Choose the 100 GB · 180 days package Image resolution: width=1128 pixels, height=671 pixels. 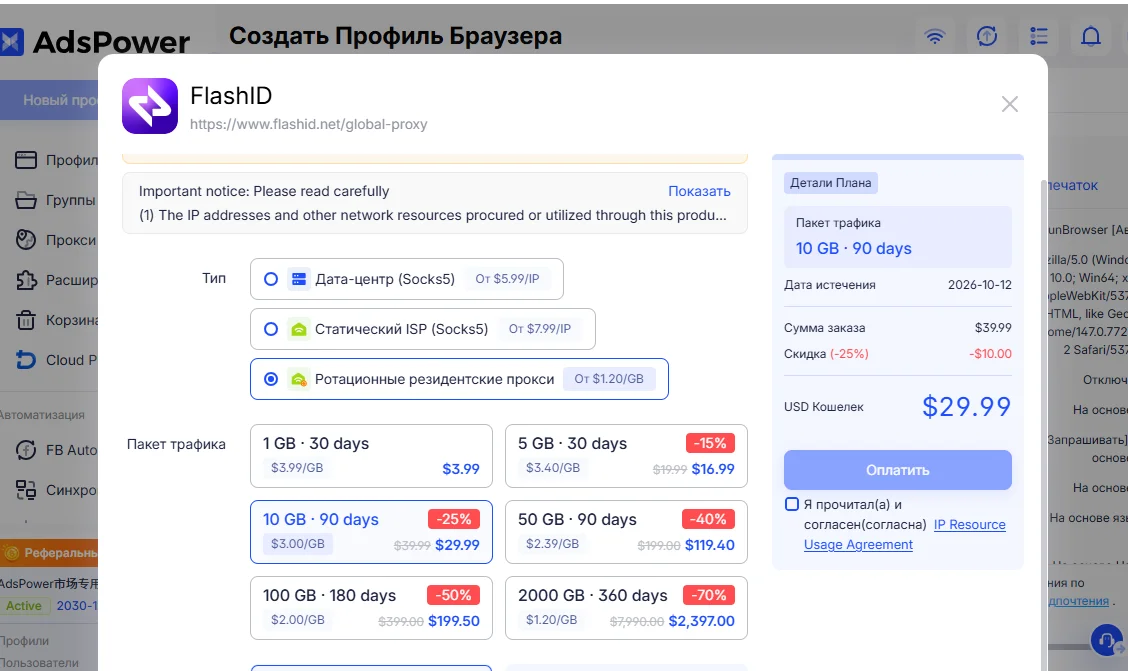(371, 608)
